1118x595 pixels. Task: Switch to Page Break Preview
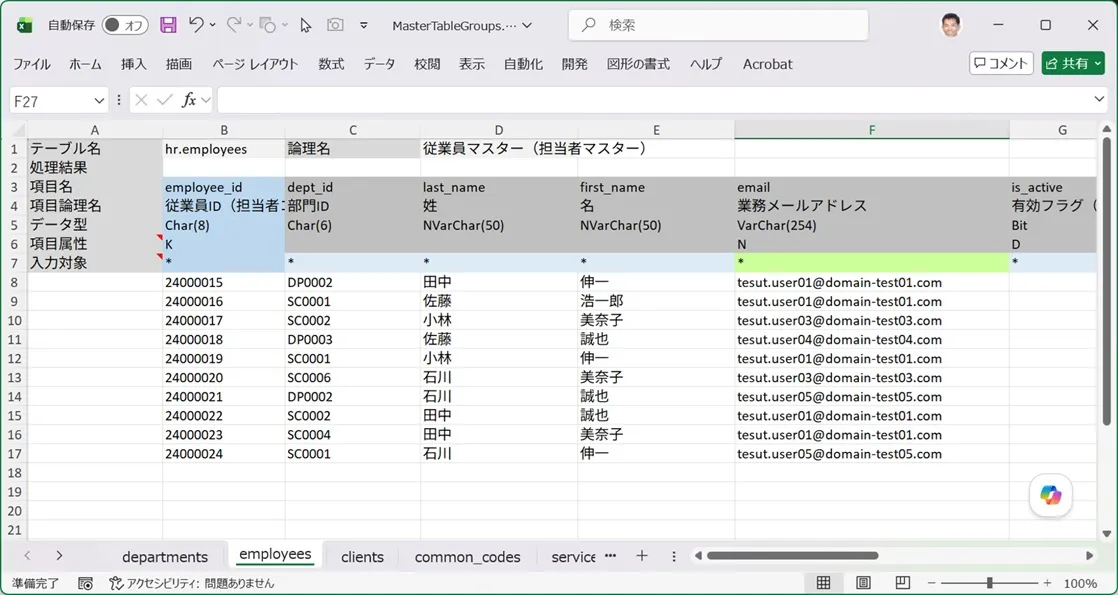(x=903, y=583)
